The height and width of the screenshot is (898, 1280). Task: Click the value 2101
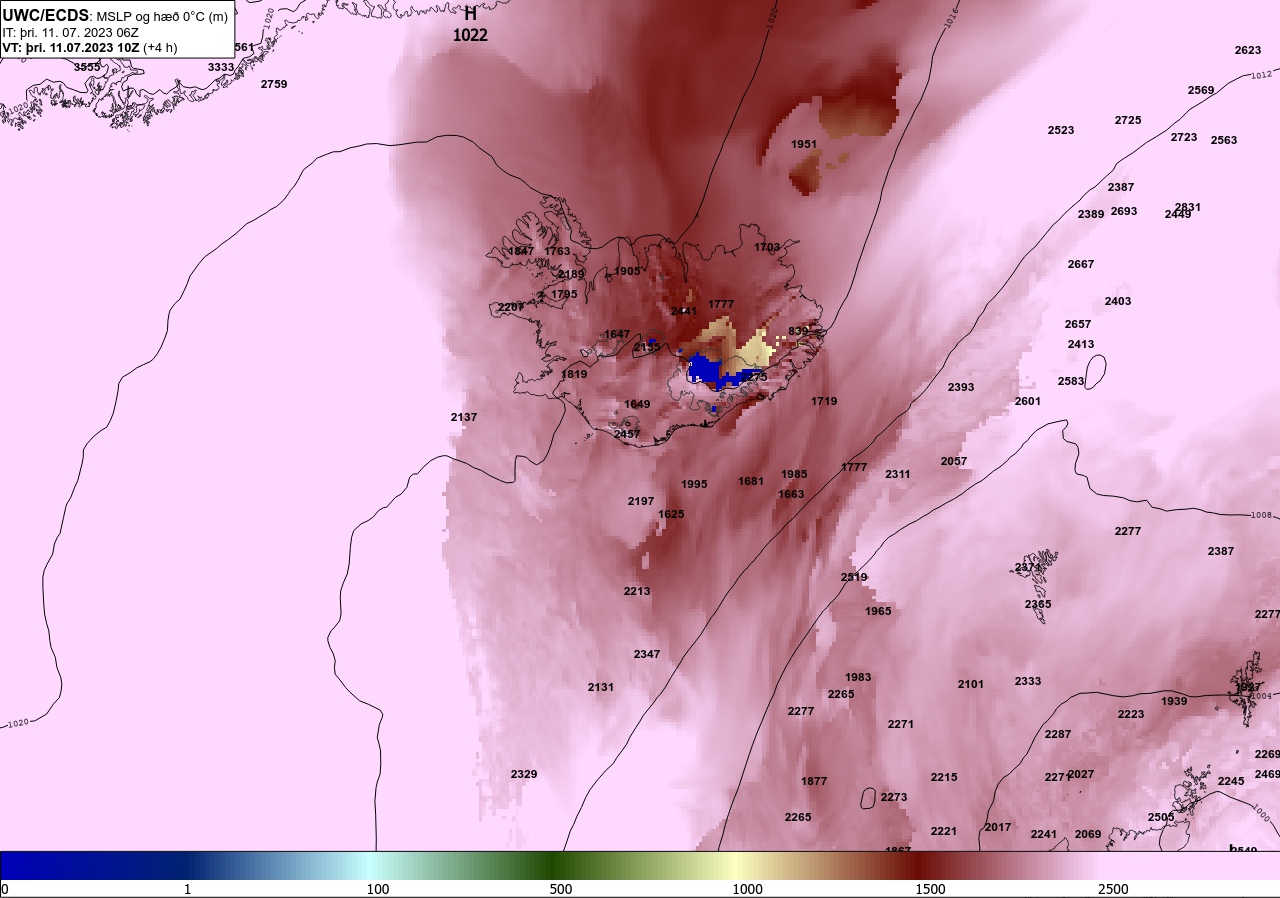pos(971,684)
